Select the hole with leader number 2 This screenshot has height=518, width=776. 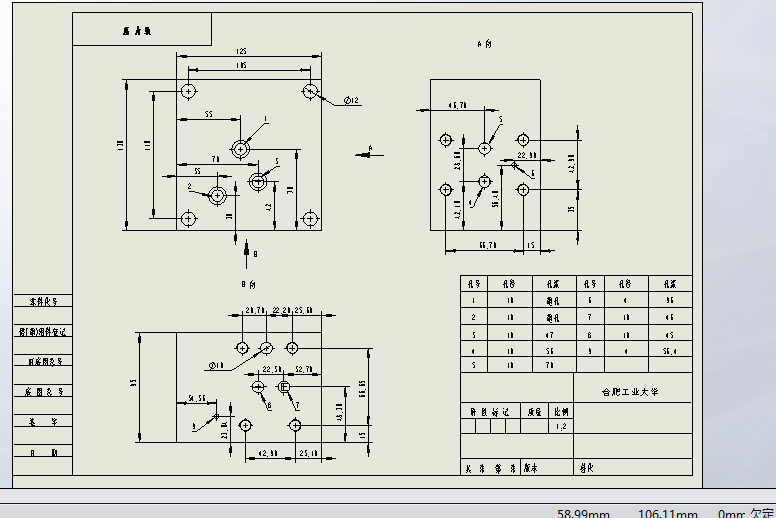point(217,195)
